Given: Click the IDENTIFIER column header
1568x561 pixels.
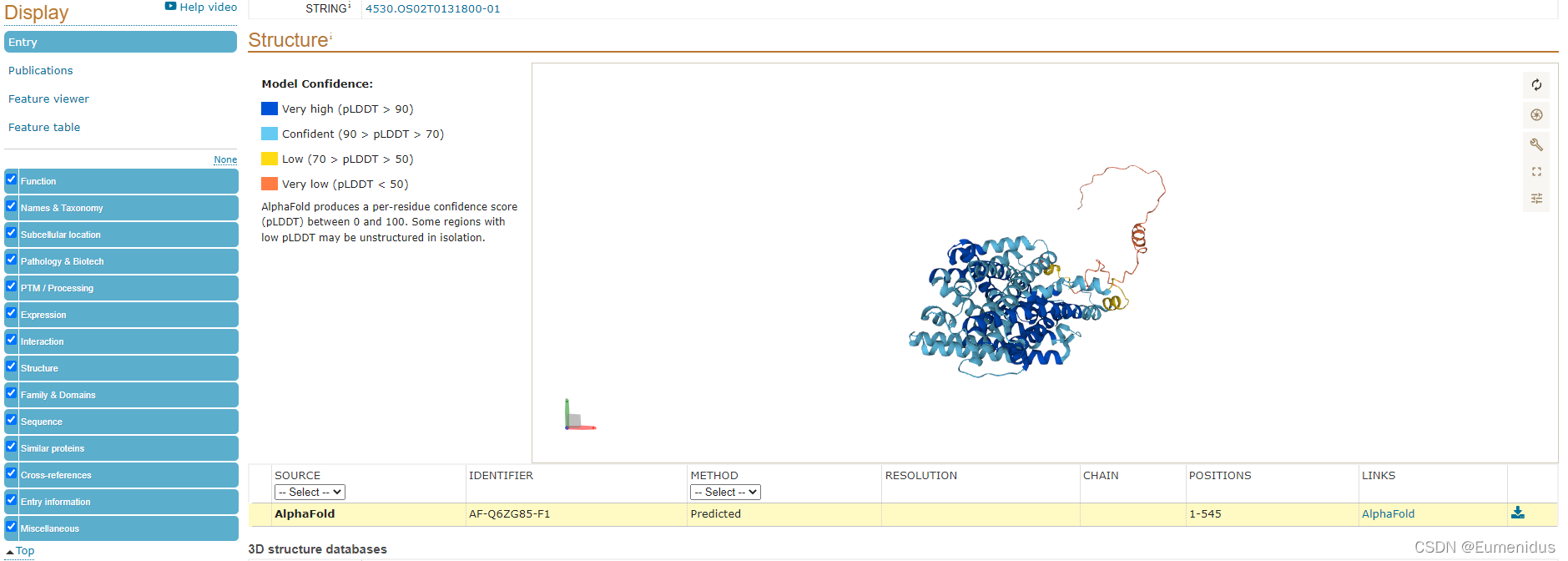Looking at the screenshot, I should [x=501, y=476].
